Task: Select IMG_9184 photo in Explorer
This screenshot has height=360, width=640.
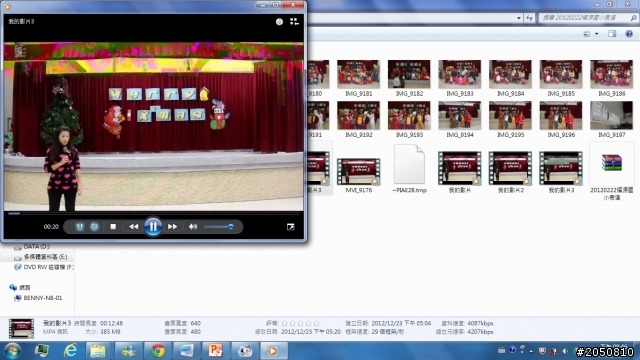Action: point(510,74)
